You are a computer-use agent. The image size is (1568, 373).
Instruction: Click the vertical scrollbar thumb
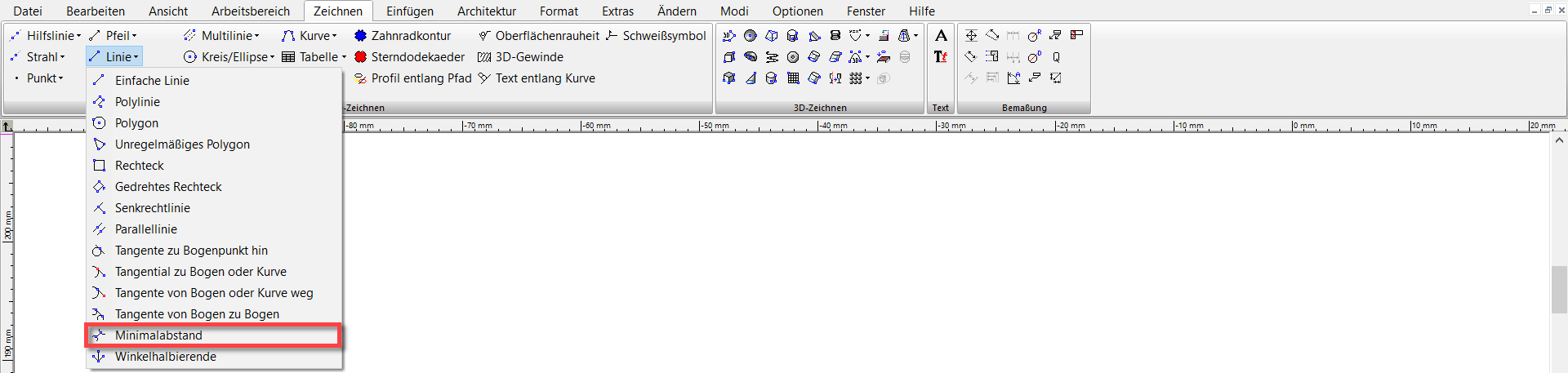coord(1558,289)
